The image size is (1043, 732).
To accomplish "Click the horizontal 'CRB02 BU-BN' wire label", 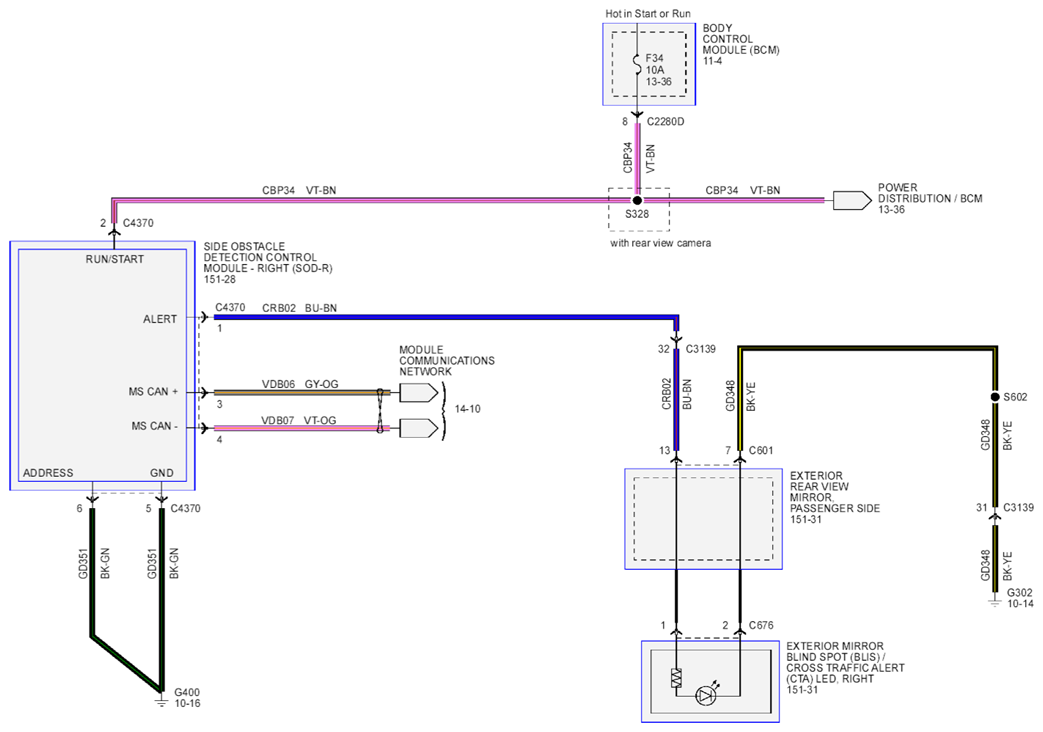I will [x=299, y=308].
